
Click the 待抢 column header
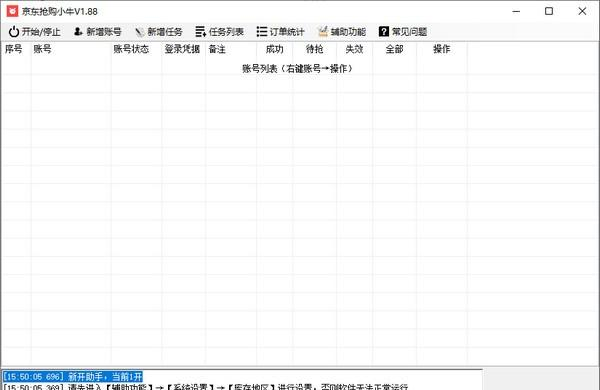click(315, 49)
